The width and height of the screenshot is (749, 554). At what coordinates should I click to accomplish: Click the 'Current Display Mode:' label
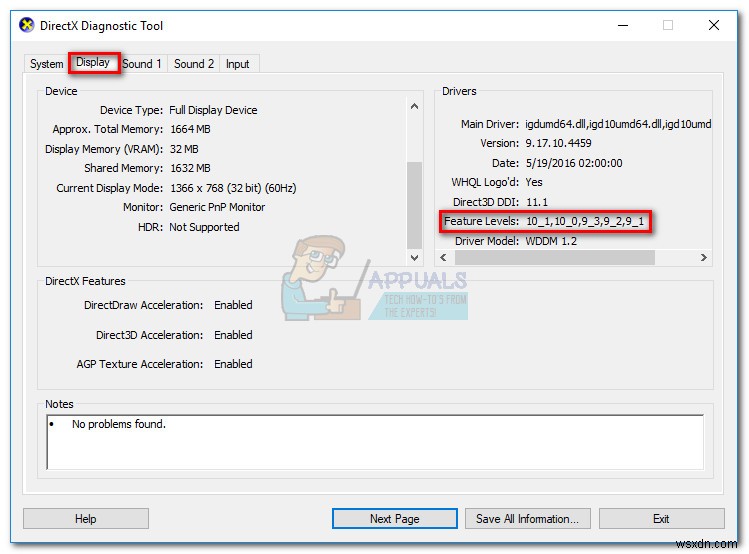coord(109,188)
